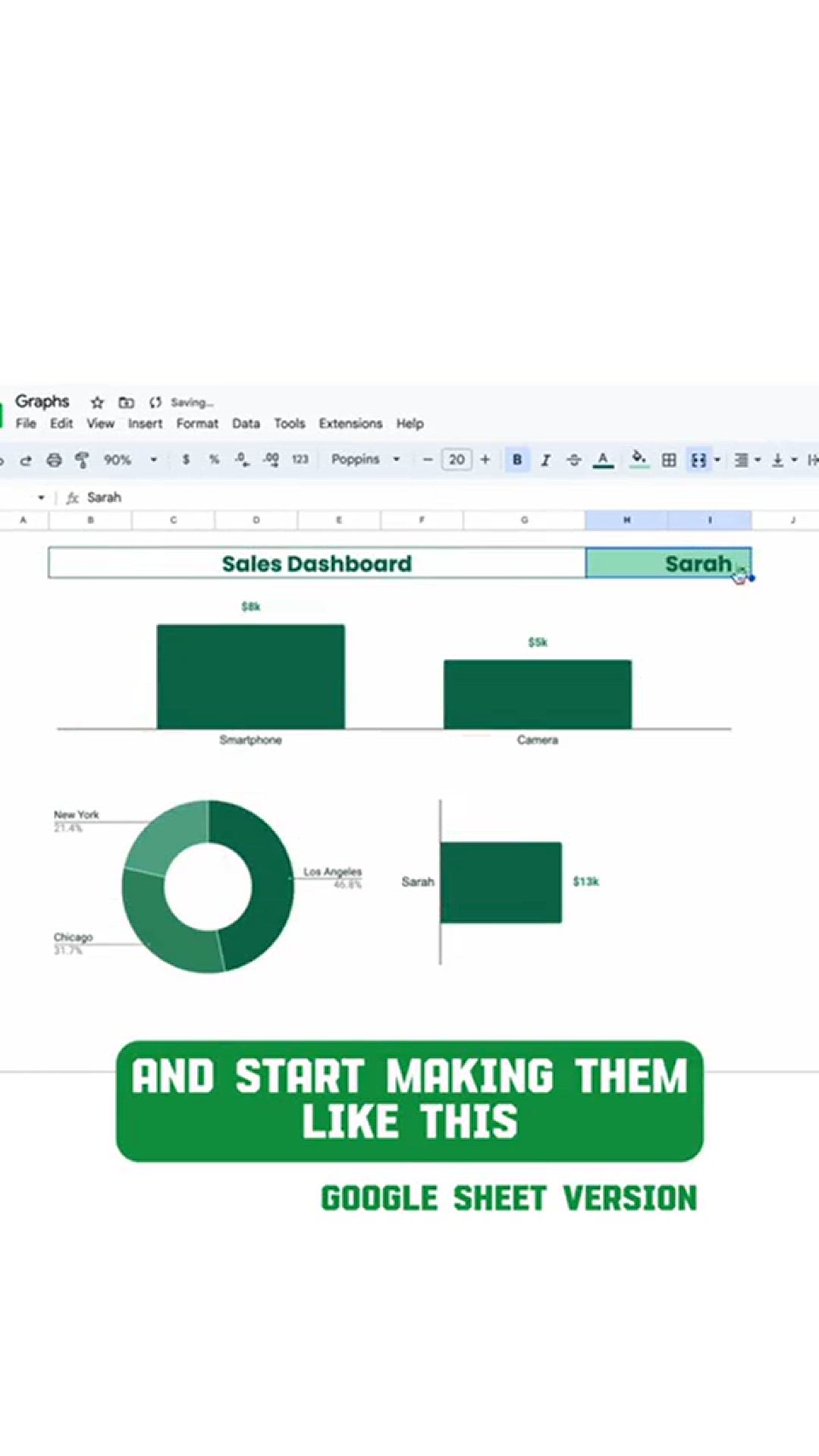Select column C header

click(x=174, y=520)
